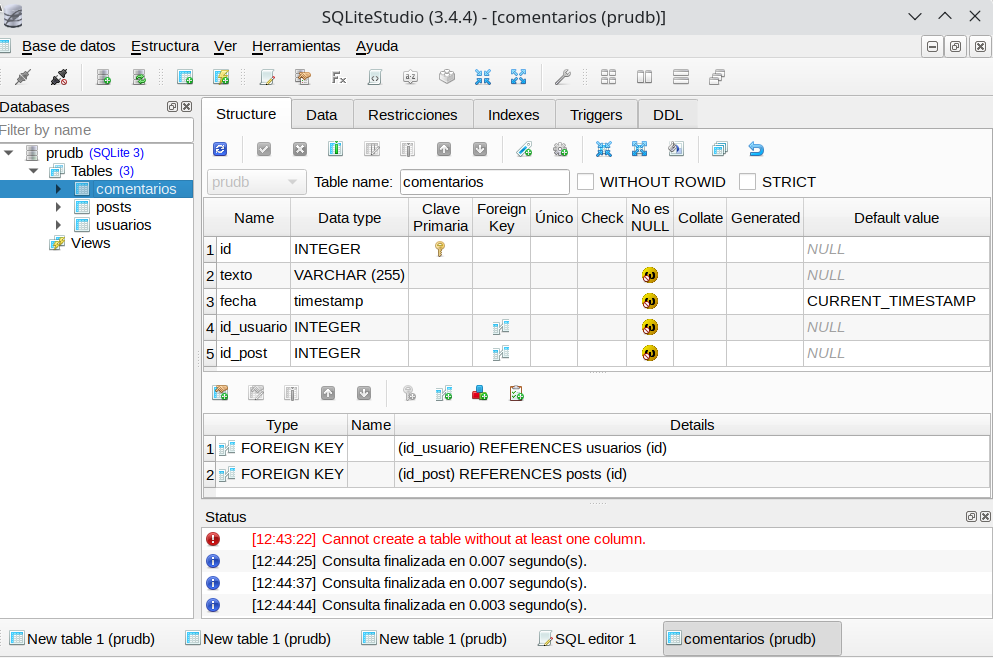993x658 pixels.
Task: Click the Add database icon
Action: [x=103, y=77]
